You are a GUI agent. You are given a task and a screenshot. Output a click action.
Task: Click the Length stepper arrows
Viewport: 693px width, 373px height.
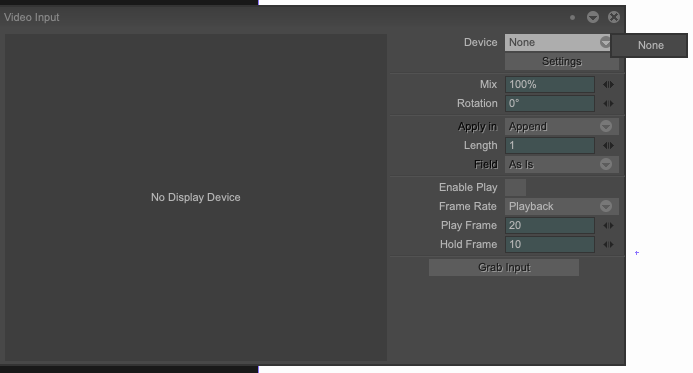609,145
